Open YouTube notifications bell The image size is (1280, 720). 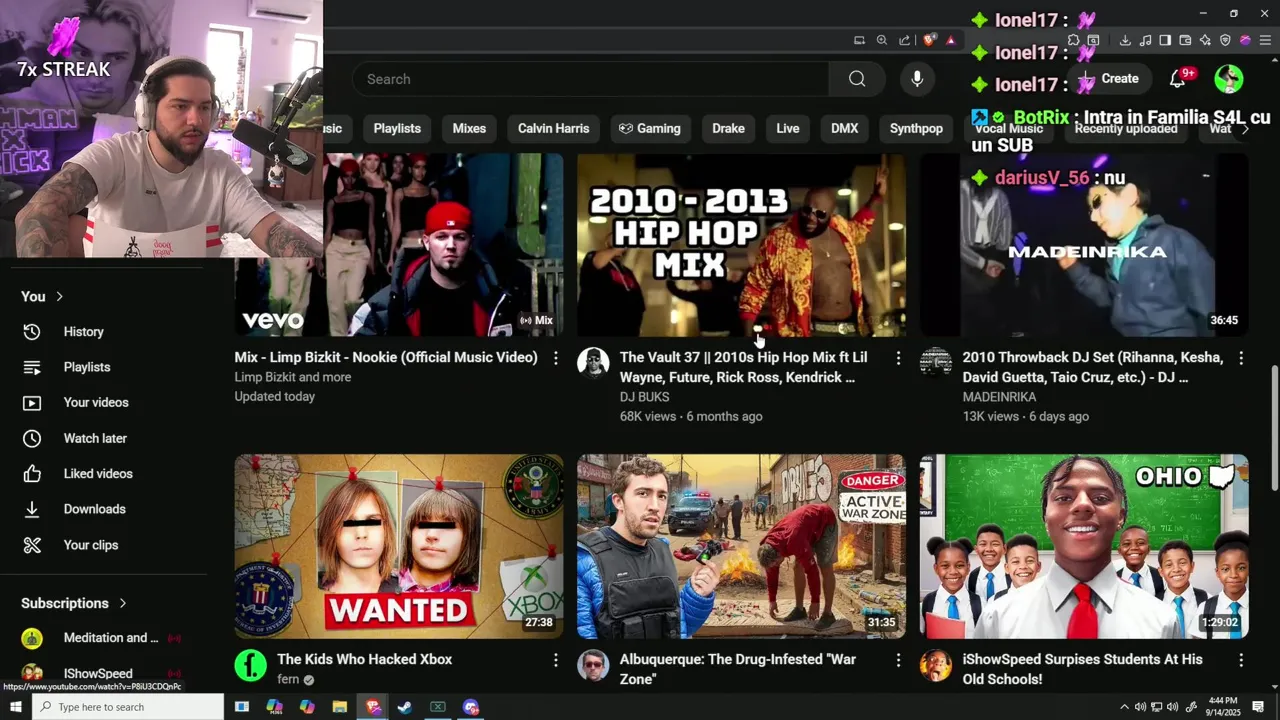(1177, 79)
